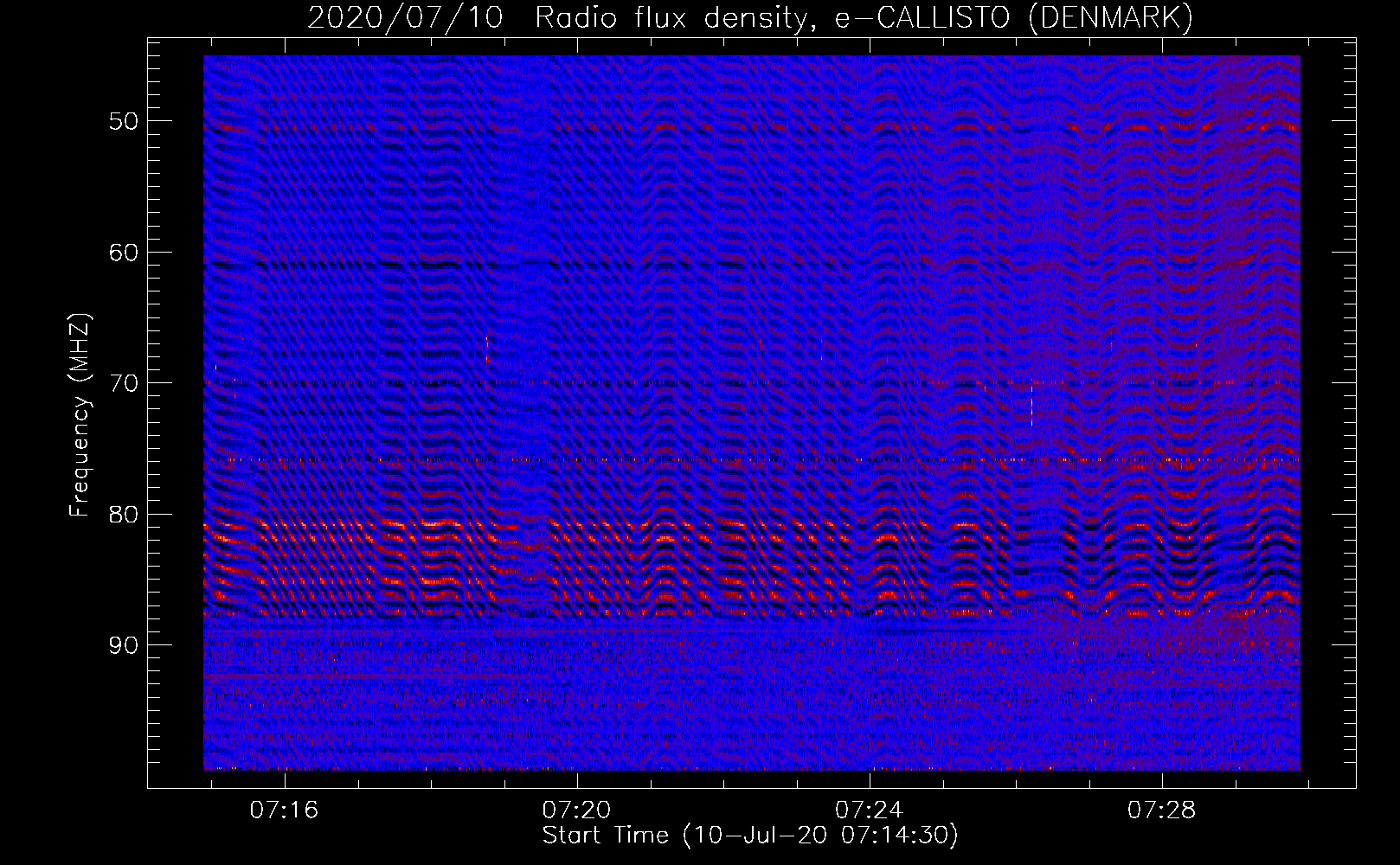Click the 07:24 time tick label
Screen dimensions: 1400x865
tap(870, 810)
